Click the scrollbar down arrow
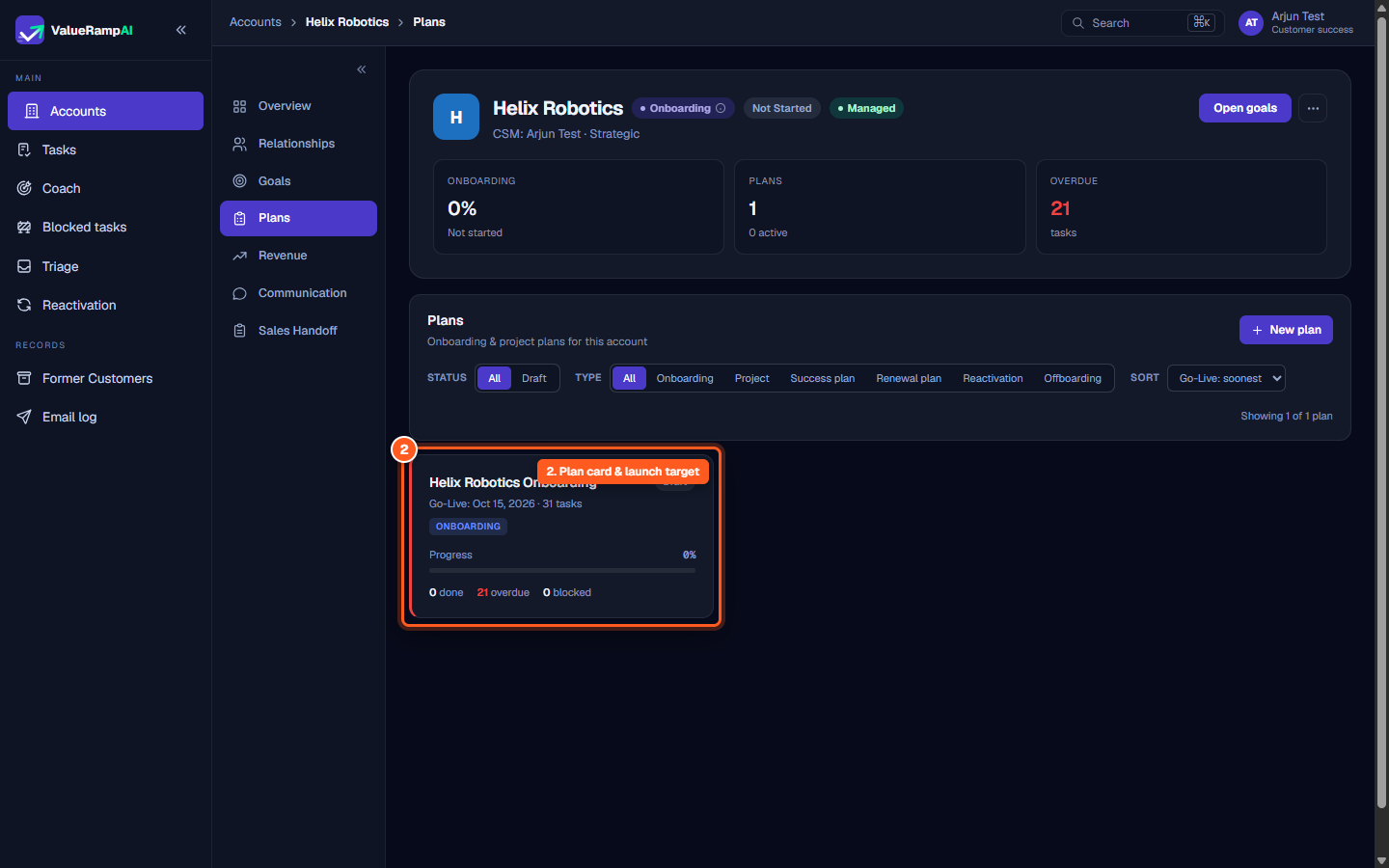Viewport: 1389px width, 868px height. coord(1381,860)
